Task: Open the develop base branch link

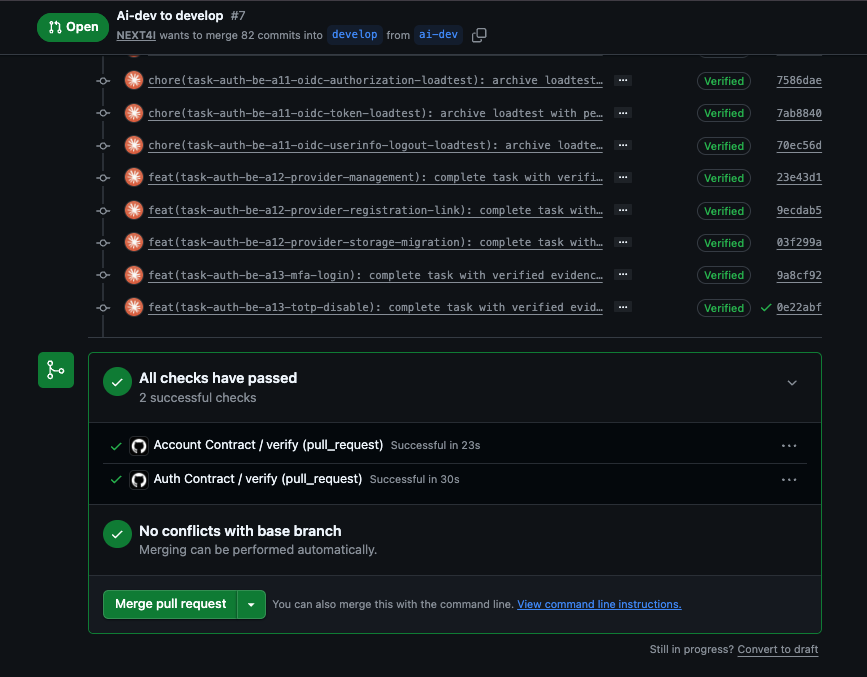Action: pyautogui.click(x=354, y=34)
